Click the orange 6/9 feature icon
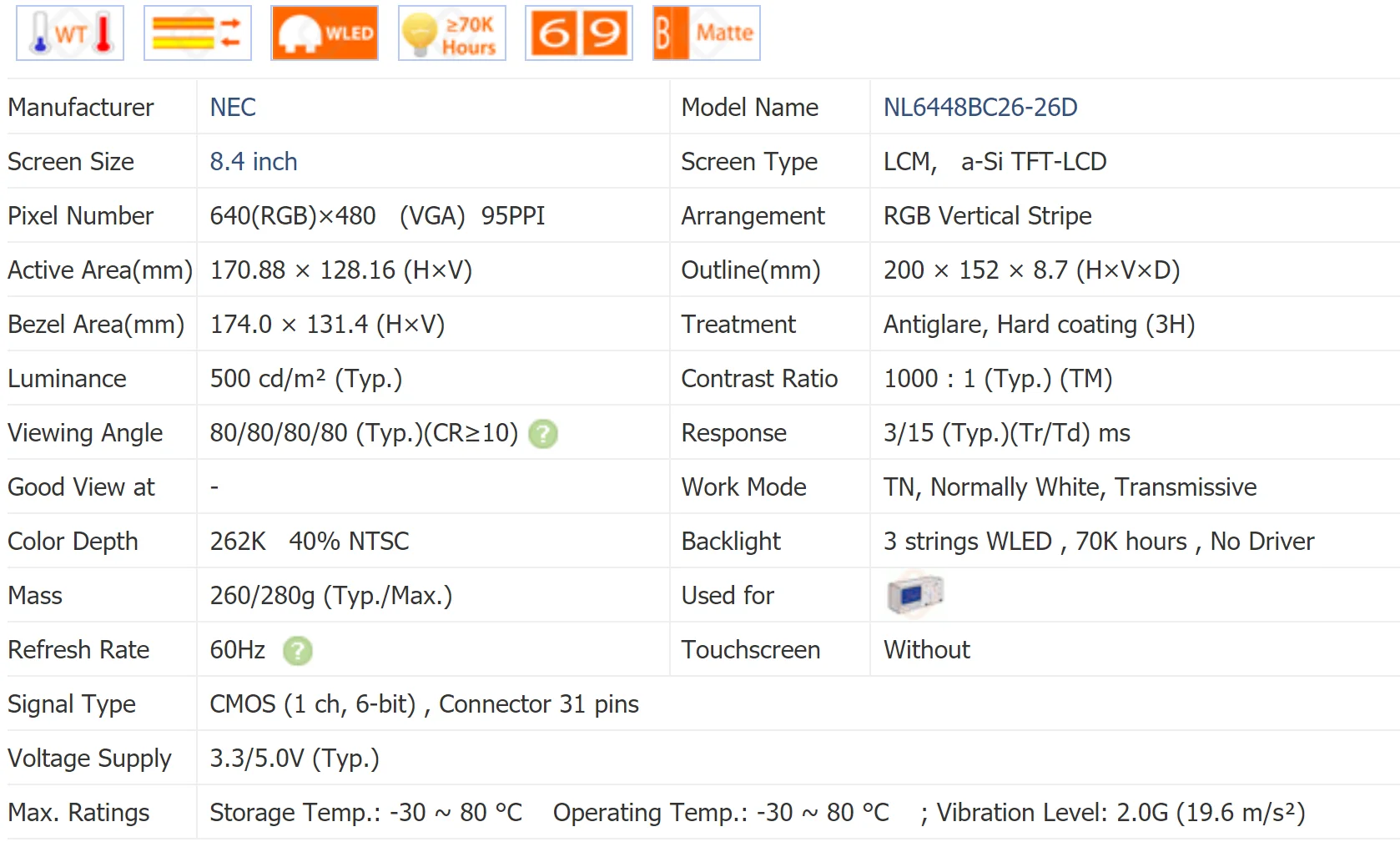The image size is (1400, 847). coord(579,33)
